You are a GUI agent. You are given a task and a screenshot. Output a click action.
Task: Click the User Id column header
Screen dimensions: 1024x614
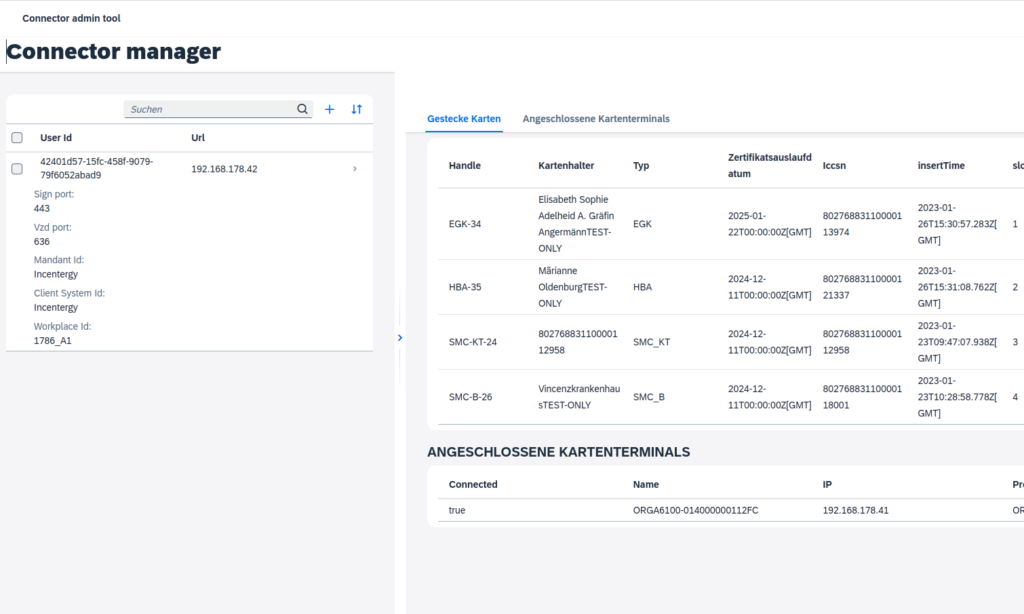(56, 138)
